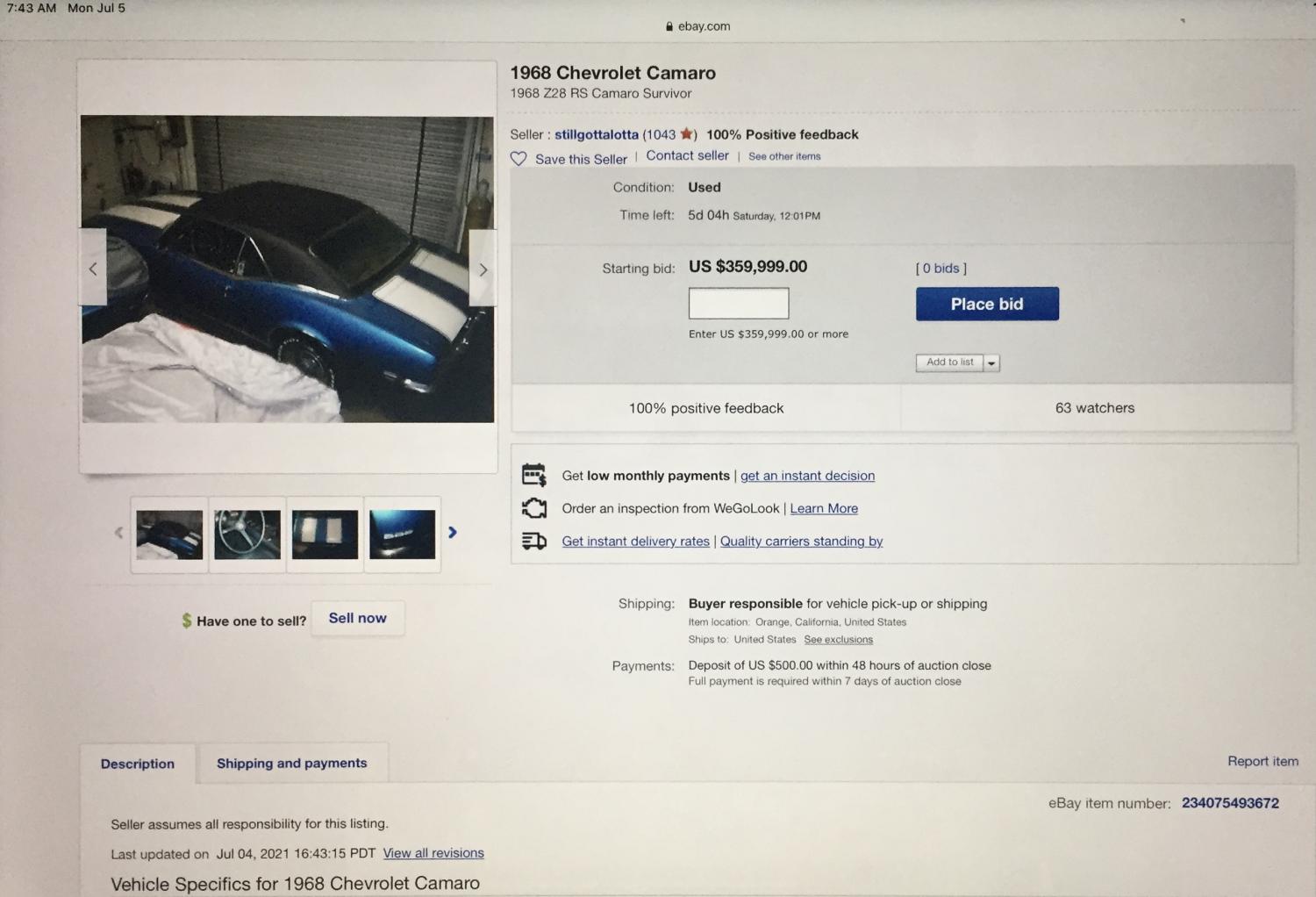
Task: Click the Place bid button
Action: point(987,304)
